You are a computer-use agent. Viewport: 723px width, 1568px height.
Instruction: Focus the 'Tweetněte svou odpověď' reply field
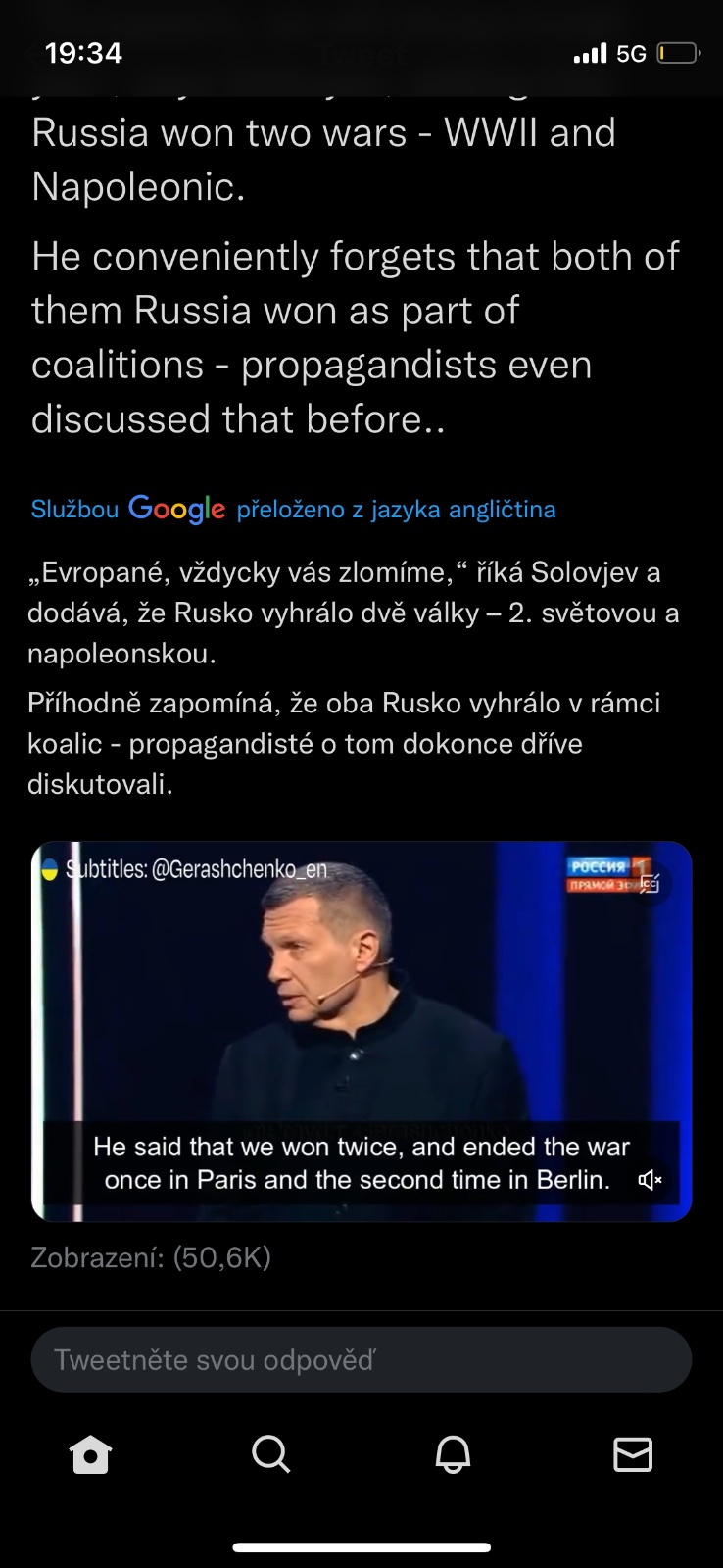pyautogui.click(x=361, y=1359)
